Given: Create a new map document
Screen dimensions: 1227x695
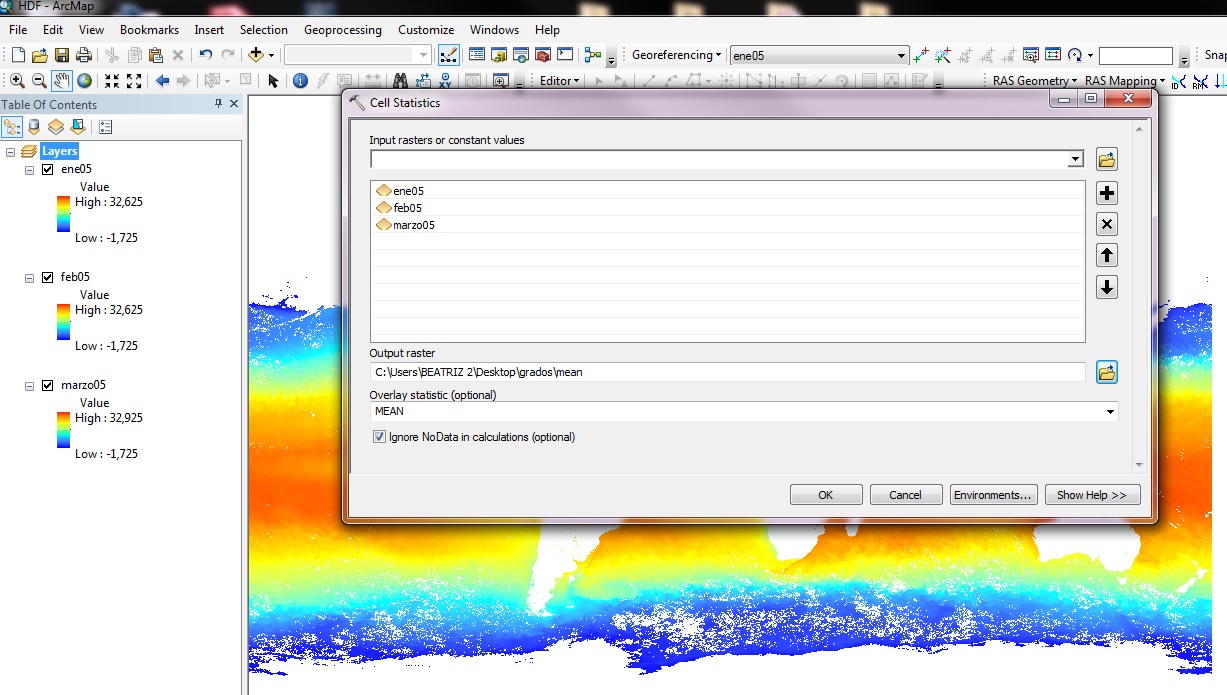Looking at the screenshot, I should click(17, 55).
